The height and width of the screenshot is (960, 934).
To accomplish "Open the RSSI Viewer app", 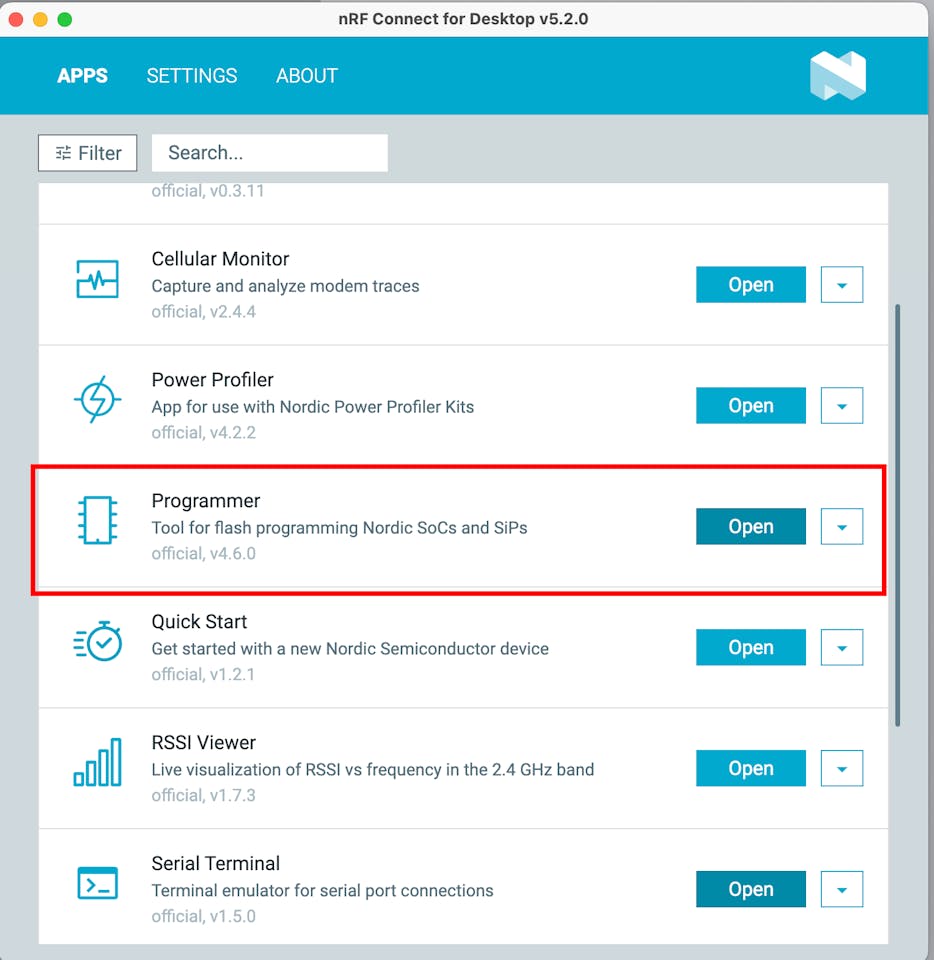I will tap(751, 768).
